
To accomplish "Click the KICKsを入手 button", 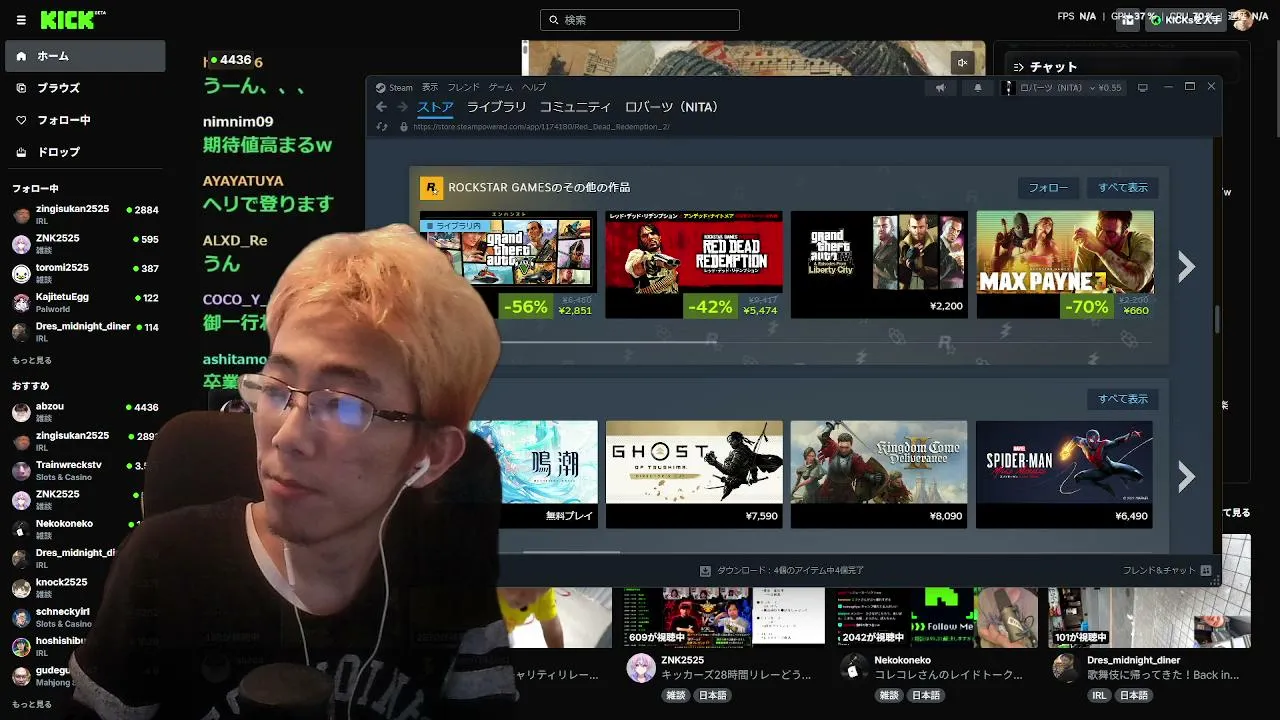I will tap(1186, 20).
